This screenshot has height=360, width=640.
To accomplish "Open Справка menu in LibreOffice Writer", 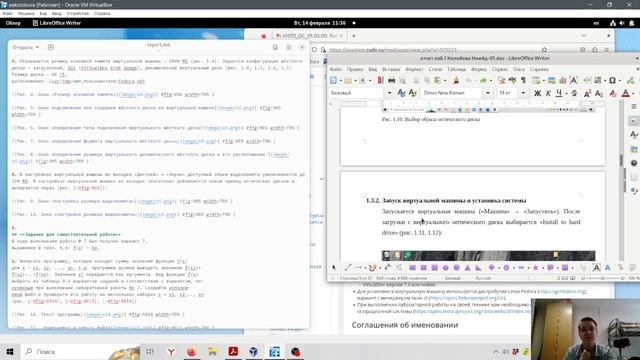I will 539,69.
